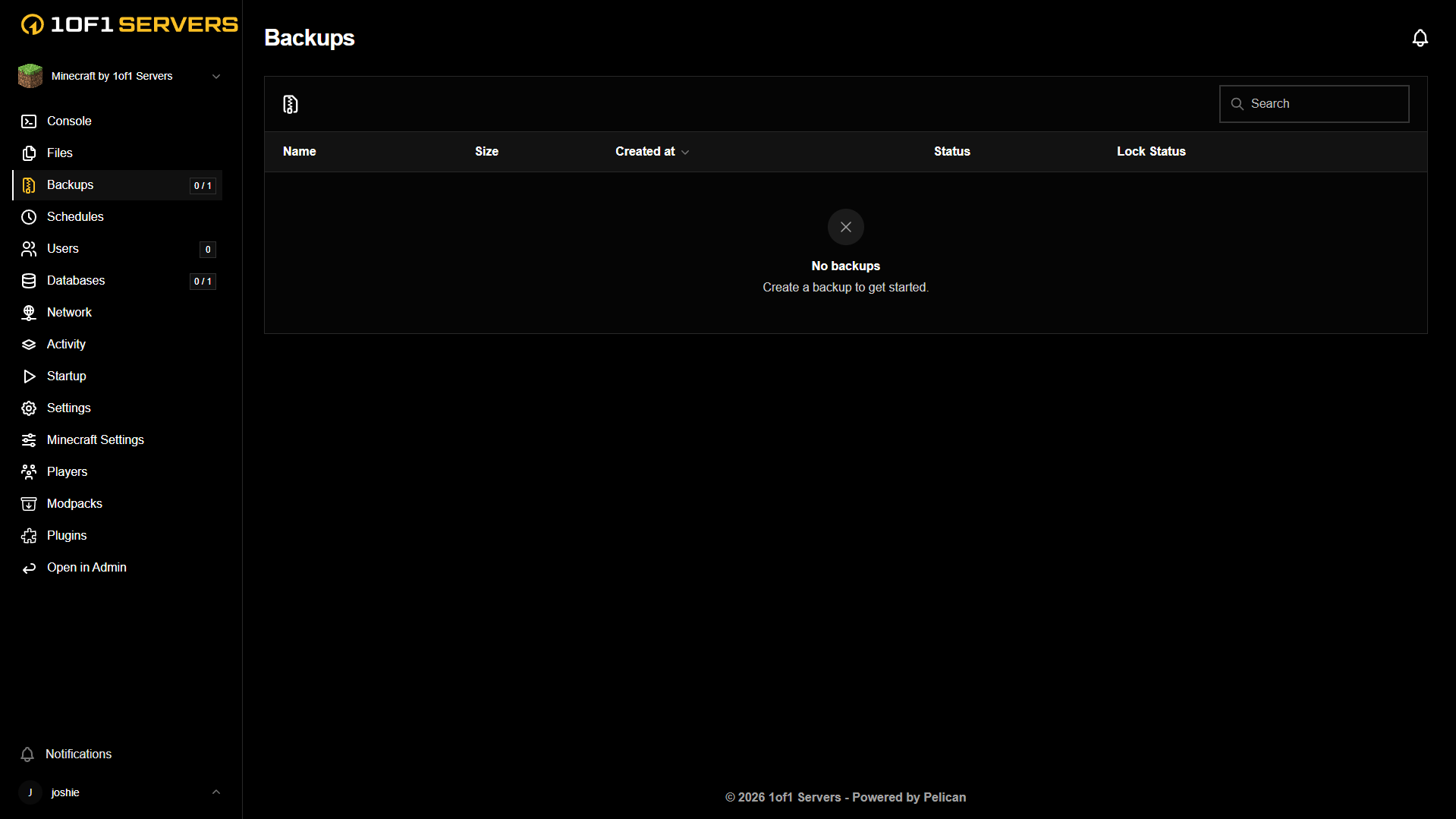Click the Plugins puzzle piece icon
This screenshot has width=1456, height=819.
point(29,536)
